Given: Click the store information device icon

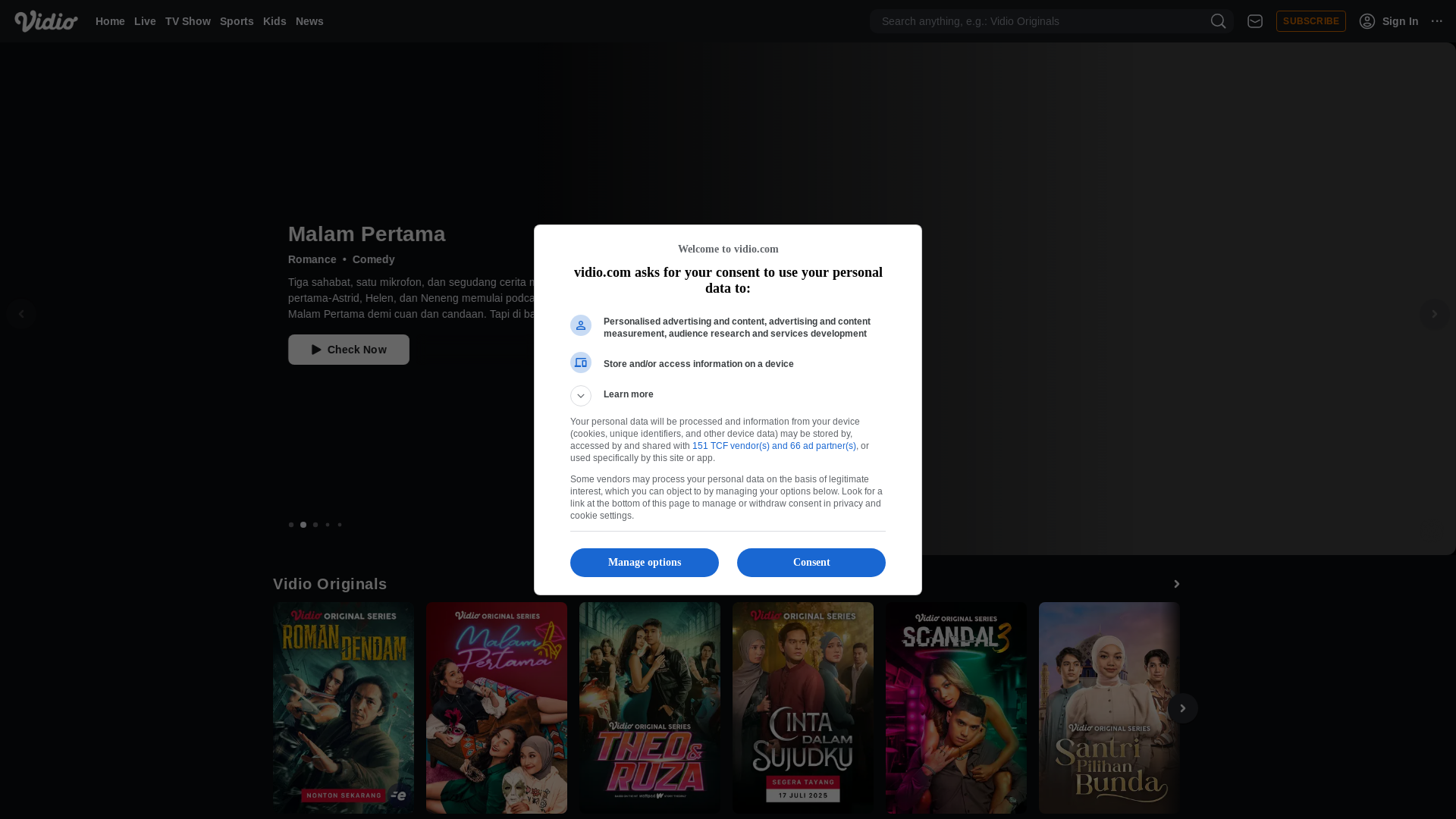Looking at the screenshot, I should 581,362.
